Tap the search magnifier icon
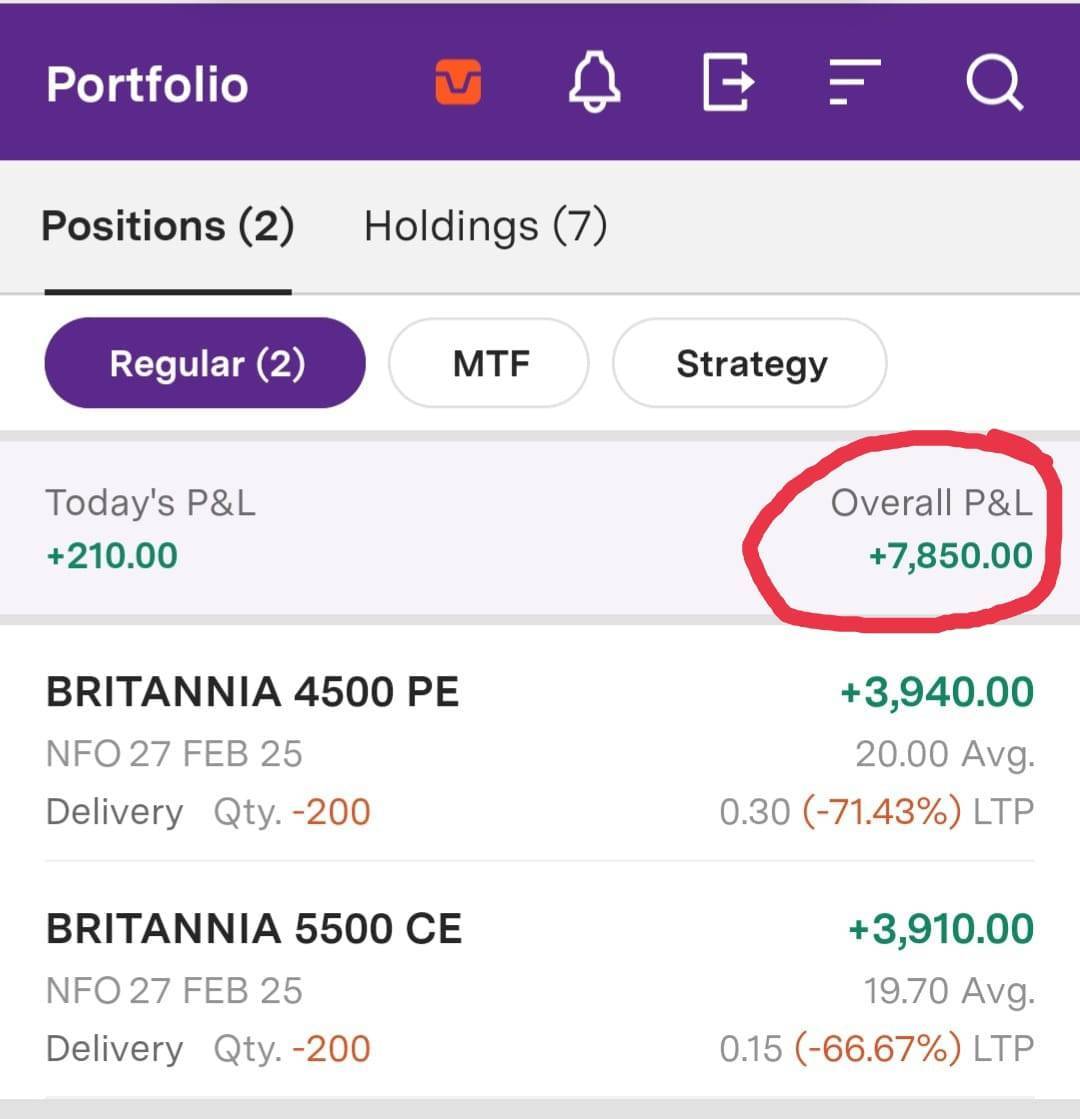Viewport: 1080px width, 1119px height. pos(994,83)
